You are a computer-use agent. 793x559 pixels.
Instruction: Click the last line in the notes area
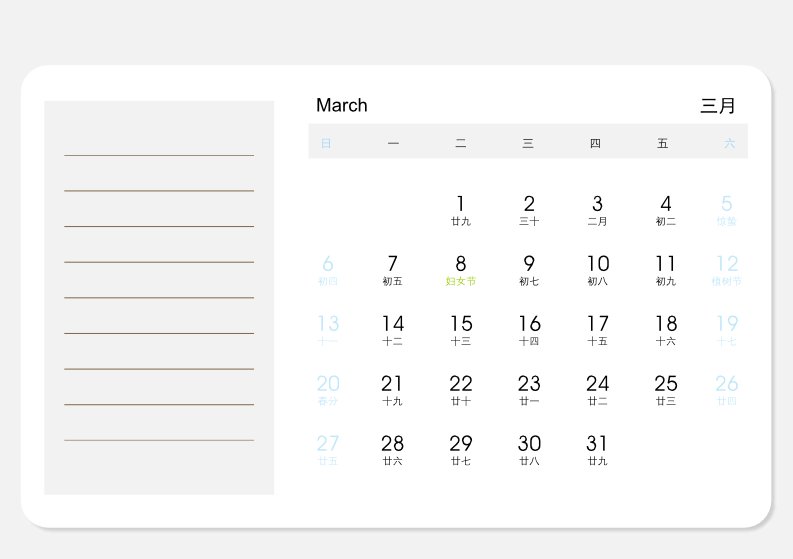pos(159,440)
